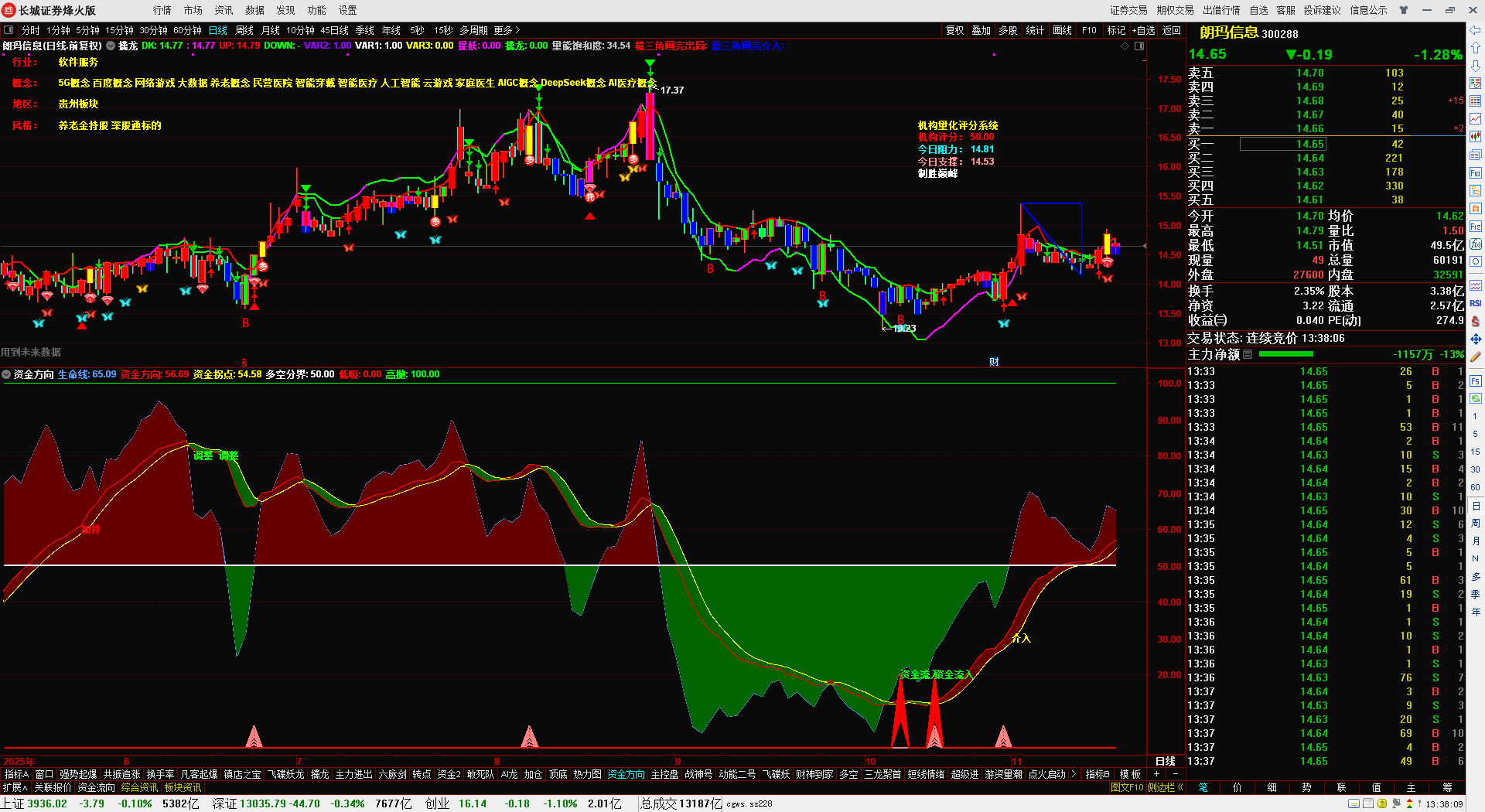This screenshot has height=812, width=1485.
Task: Click 上证 index value 3936.02
Action: (x=48, y=803)
